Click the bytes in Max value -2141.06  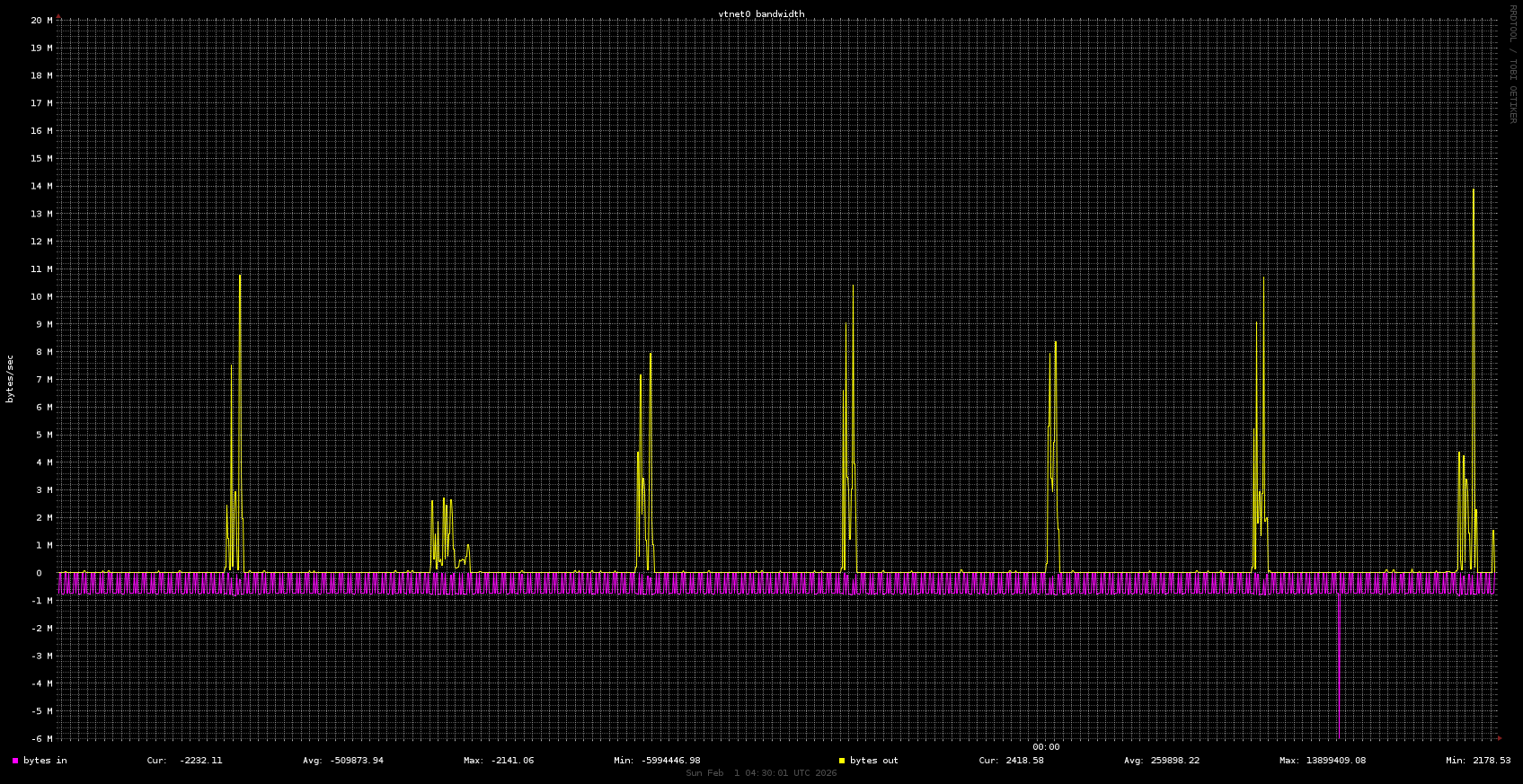[511, 761]
